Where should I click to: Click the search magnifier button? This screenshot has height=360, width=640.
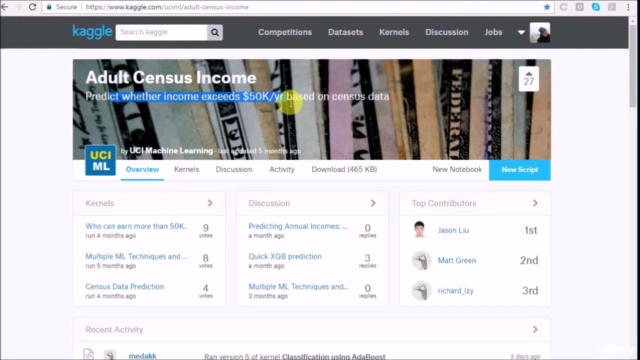coord(215,32)
